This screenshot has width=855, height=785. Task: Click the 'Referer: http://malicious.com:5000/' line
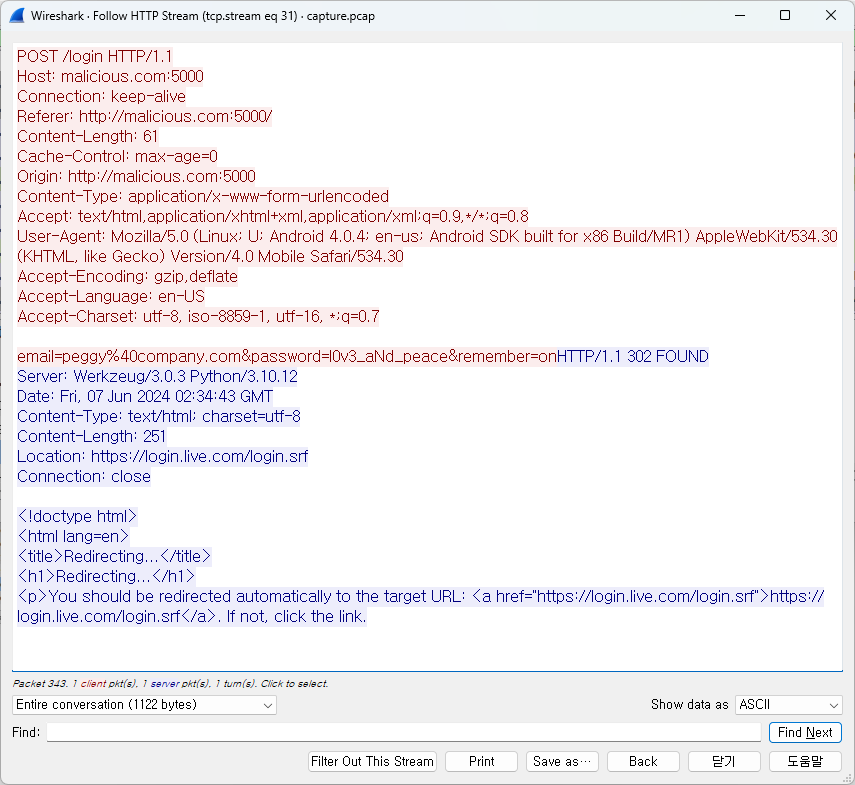(x=144, y=116)
